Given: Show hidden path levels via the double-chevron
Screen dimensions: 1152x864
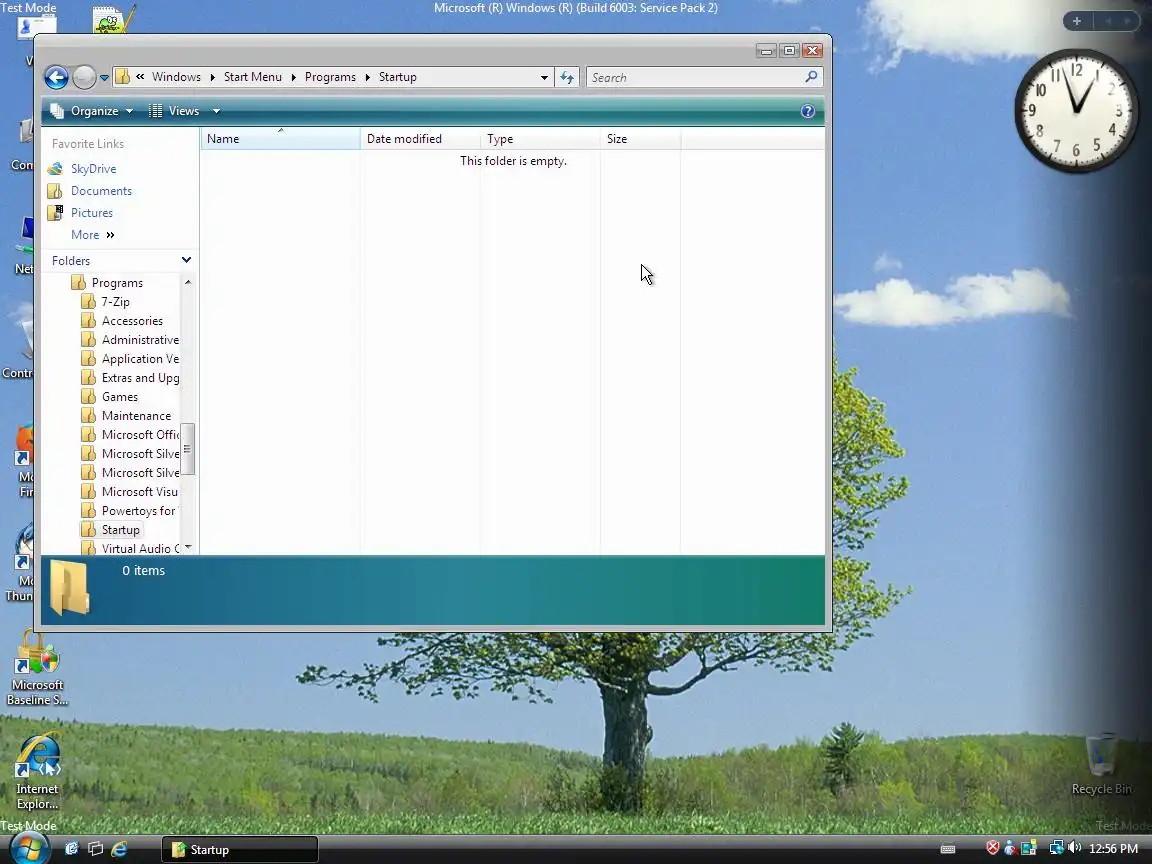Looking at the screenshot, I should point(140,77).
